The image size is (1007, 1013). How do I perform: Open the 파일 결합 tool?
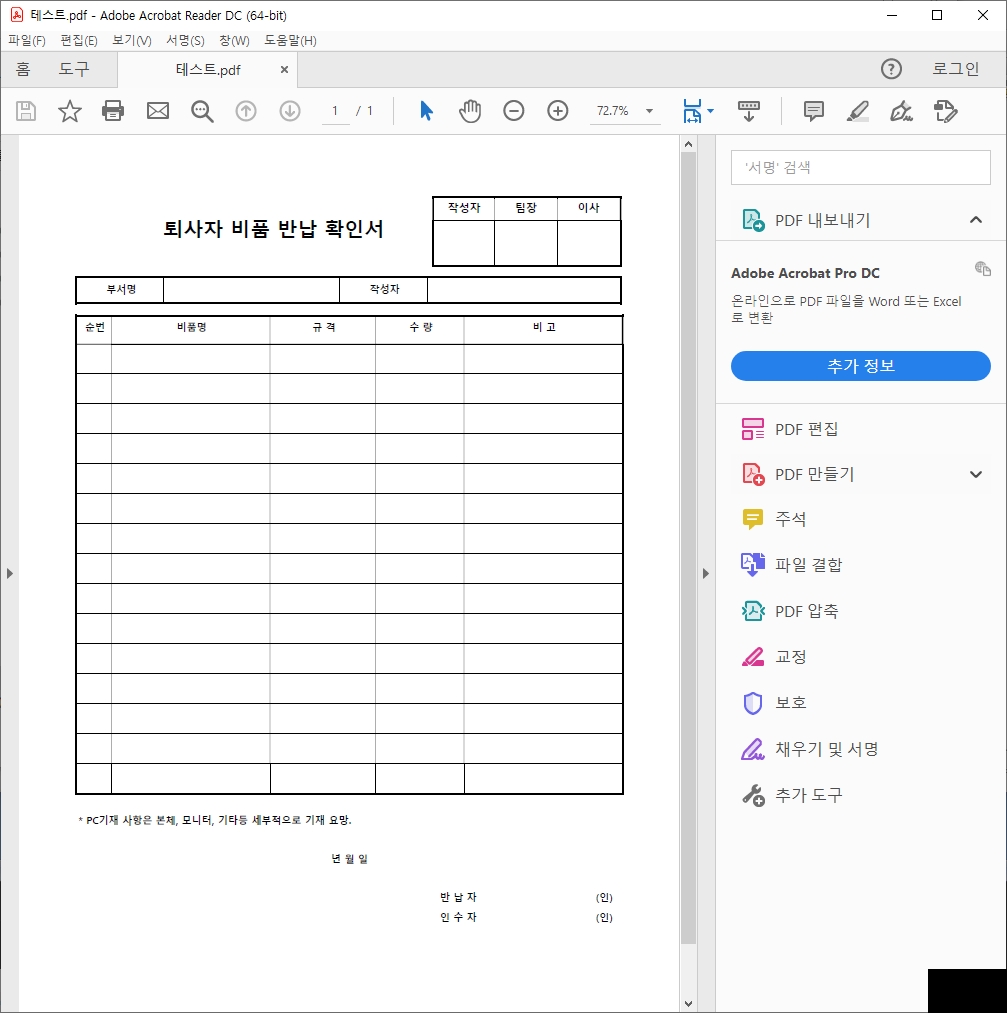[x=792, y=565]
